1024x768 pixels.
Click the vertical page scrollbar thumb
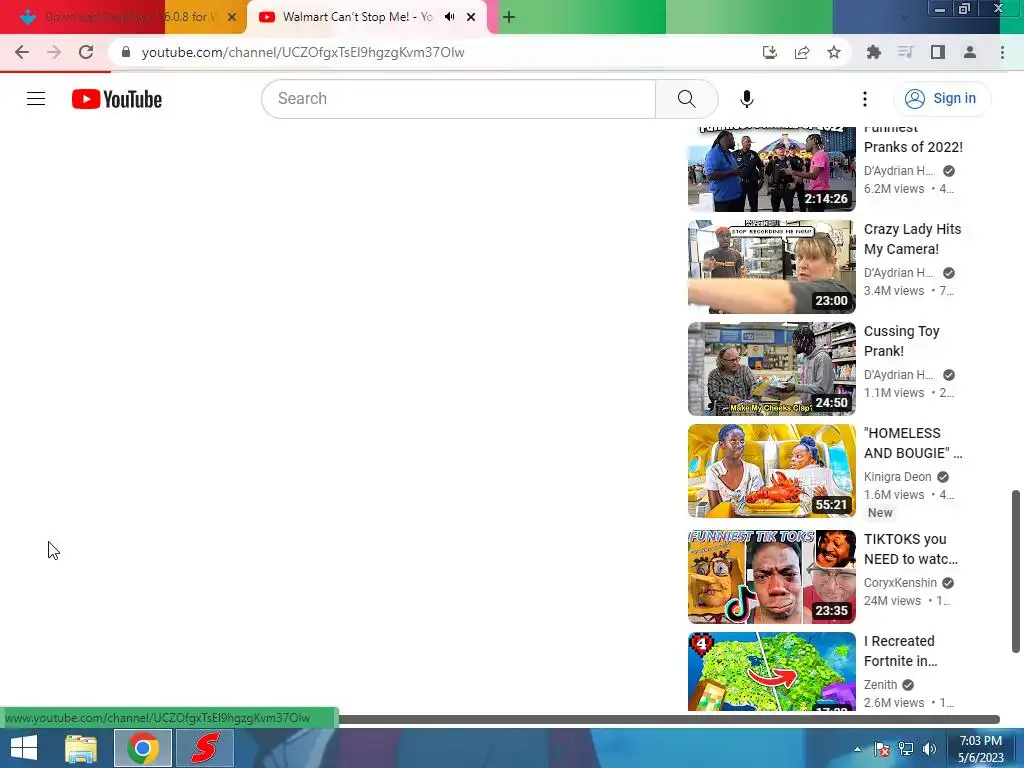click(1016, 571)
